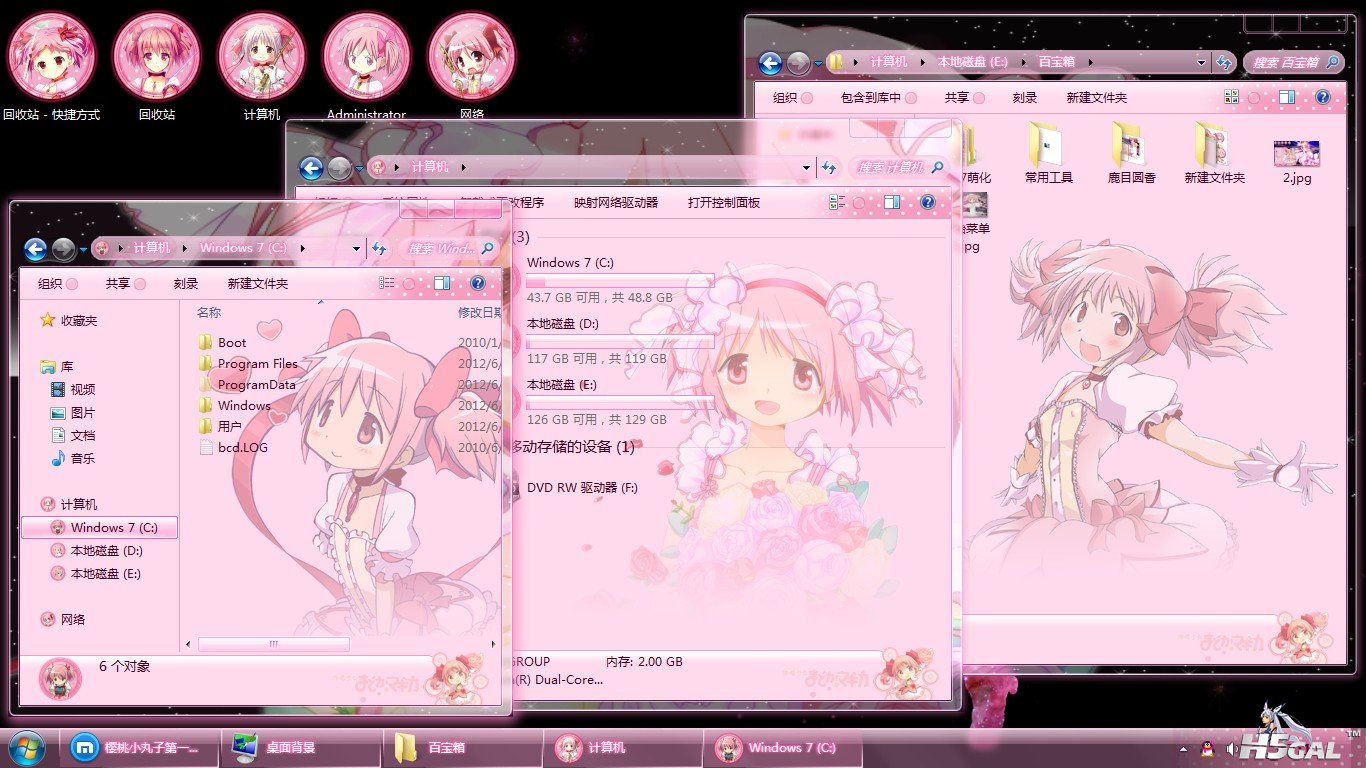Image resolution: width=1366 pixels, height=768 pixels.
Task: Focus the search box in the 百宝箱 window
Action: coord(1295,63)
